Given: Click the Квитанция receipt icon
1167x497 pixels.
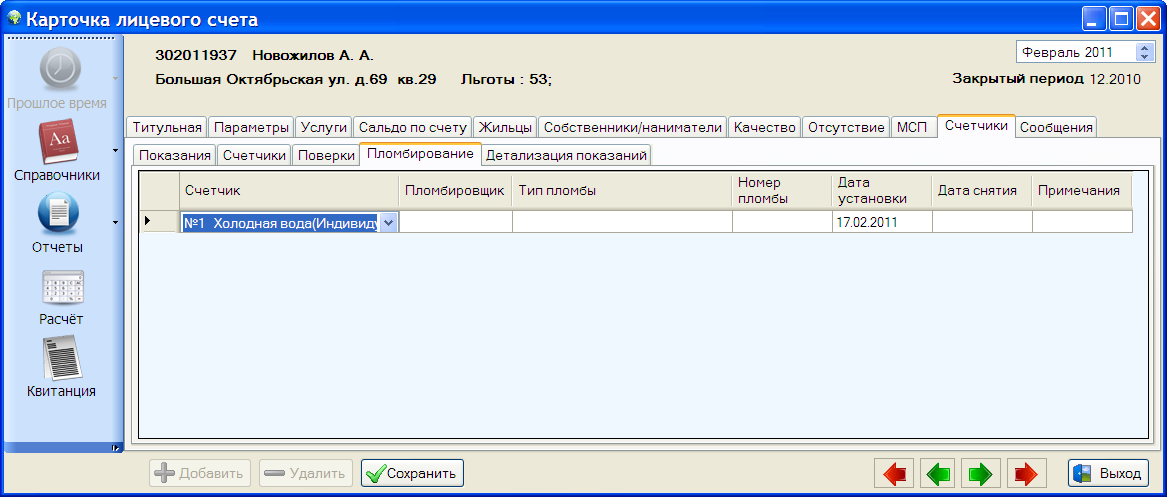Looking at the screenshot, I should (x=61, y=358).
